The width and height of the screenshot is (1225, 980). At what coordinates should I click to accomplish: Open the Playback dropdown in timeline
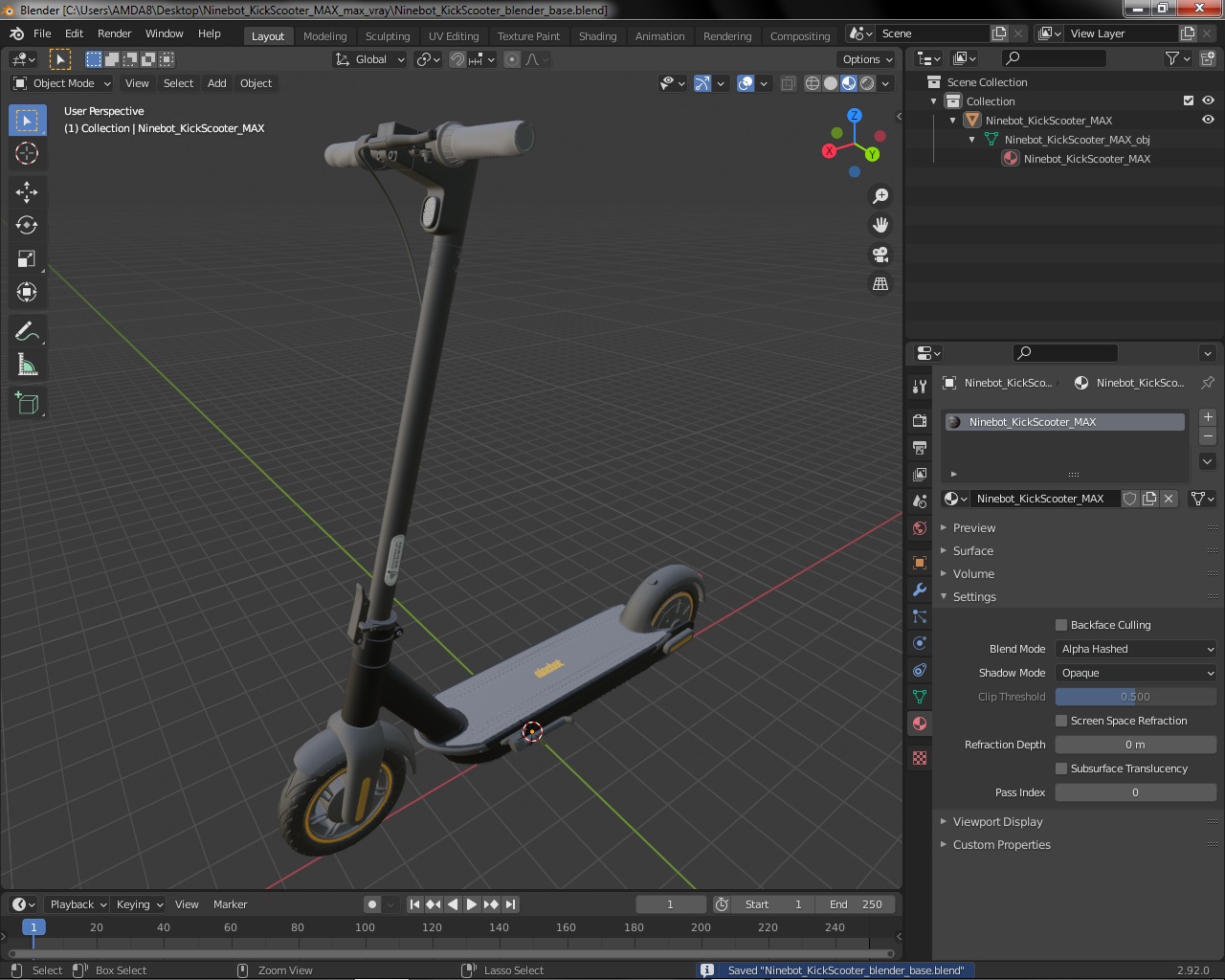(x=78, y=904)
